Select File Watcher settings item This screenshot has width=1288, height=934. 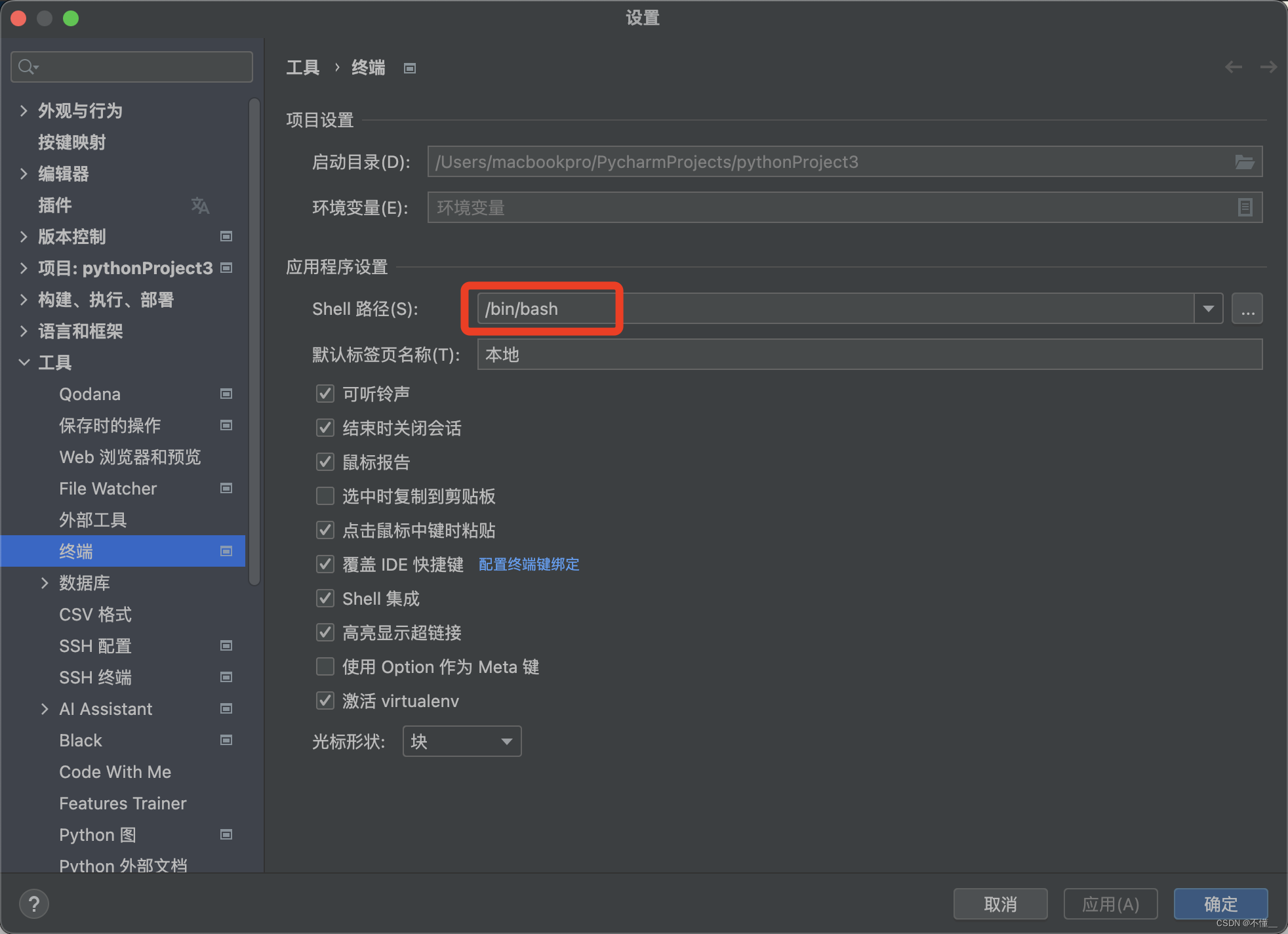click(x=108, y=489)
